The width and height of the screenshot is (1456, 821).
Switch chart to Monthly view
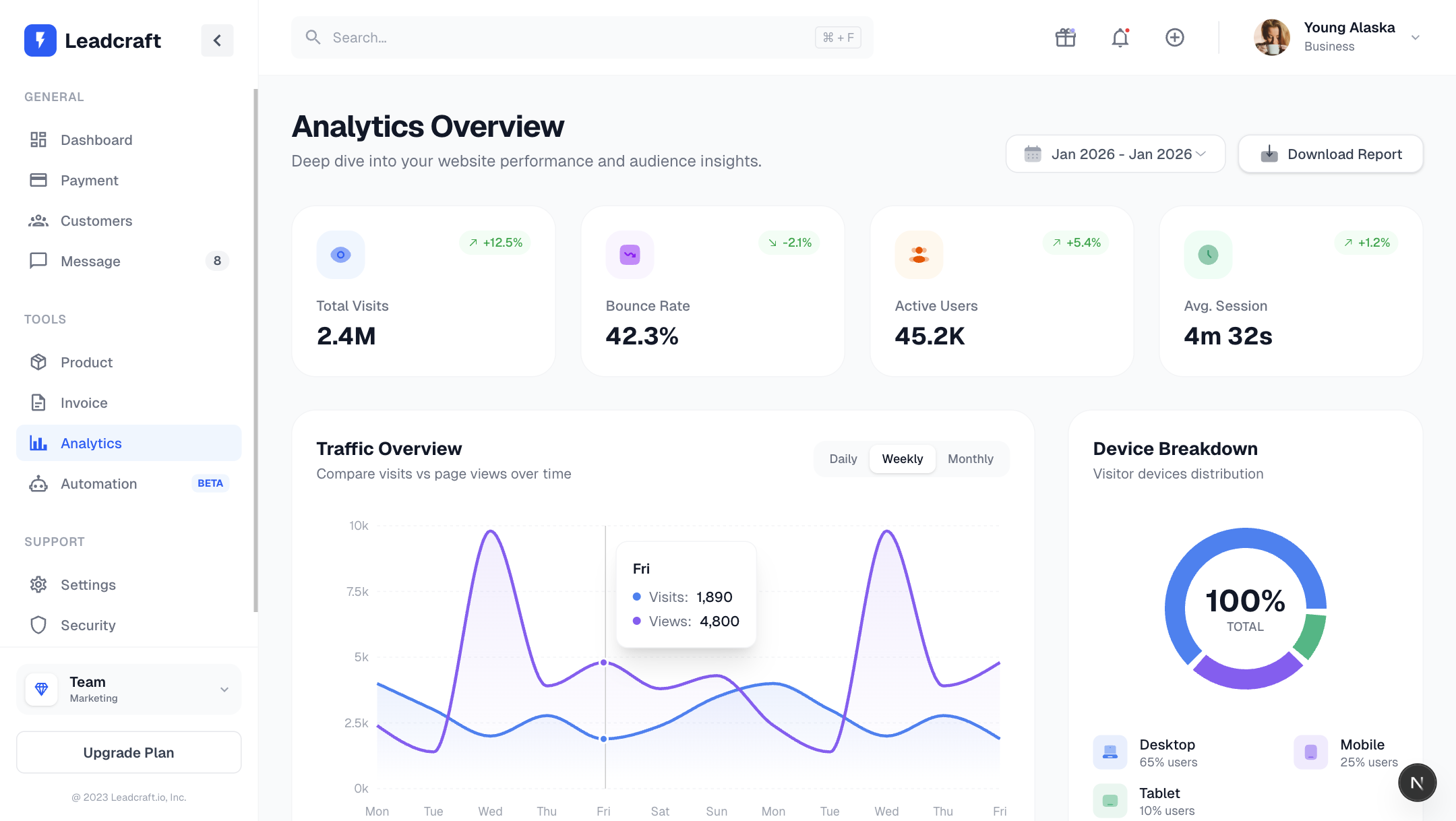[x=970, y=459]
